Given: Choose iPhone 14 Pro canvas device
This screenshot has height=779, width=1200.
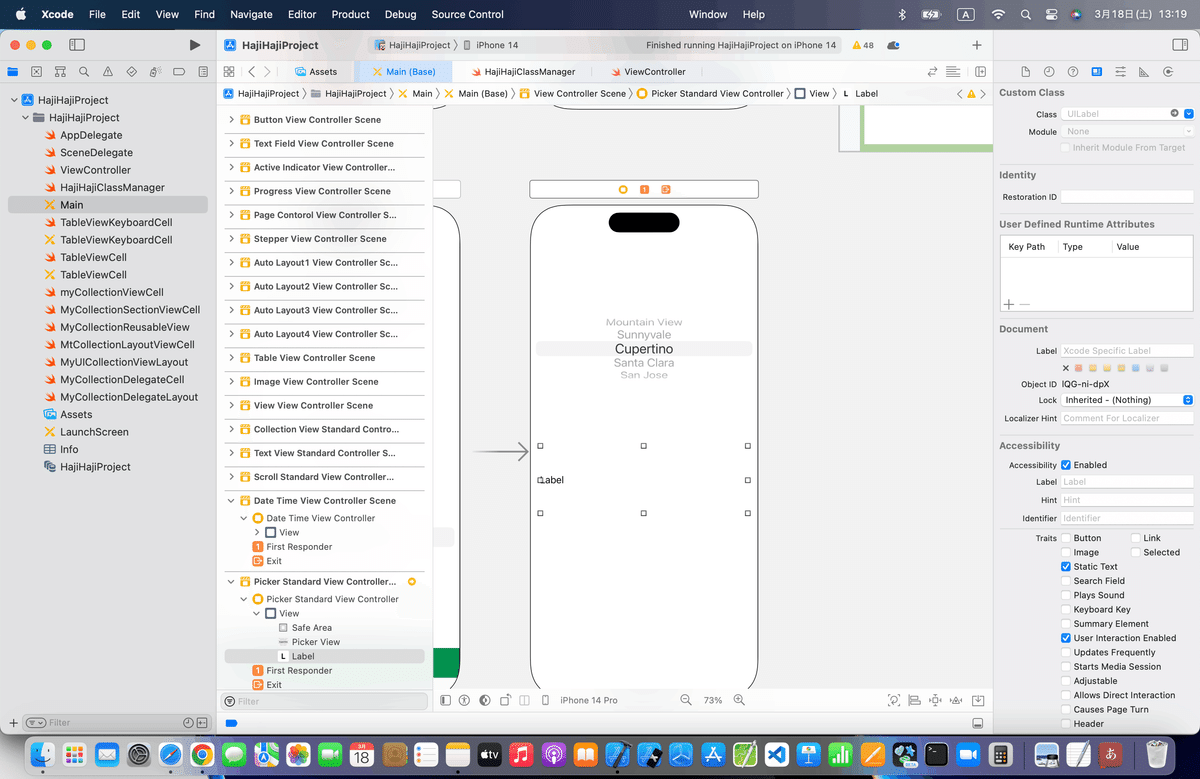Looking at the screenshot, I should [588, 700].
